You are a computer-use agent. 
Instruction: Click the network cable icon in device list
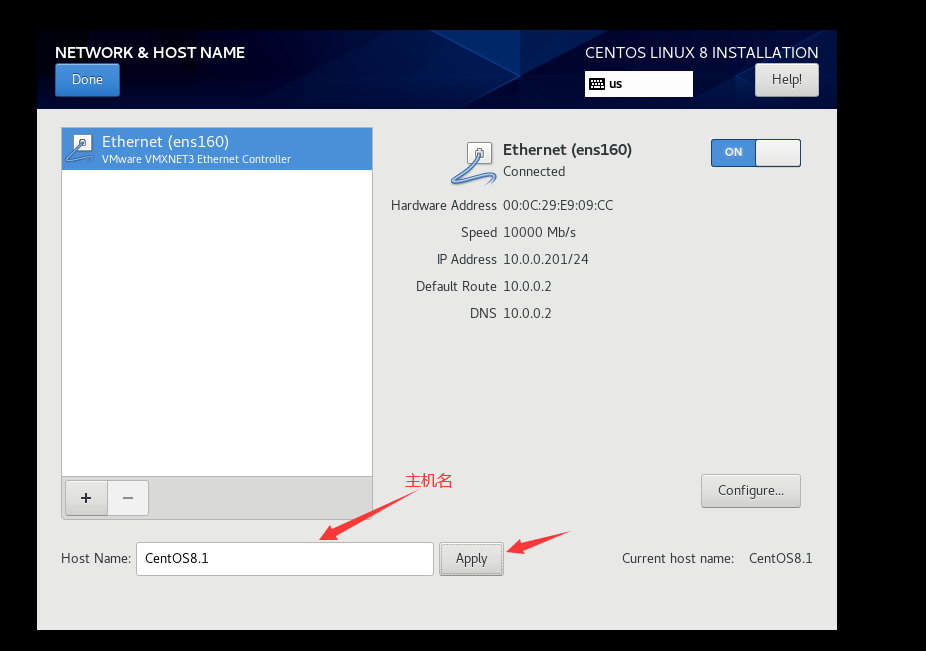pyautogui.click(x=80, y=149)
